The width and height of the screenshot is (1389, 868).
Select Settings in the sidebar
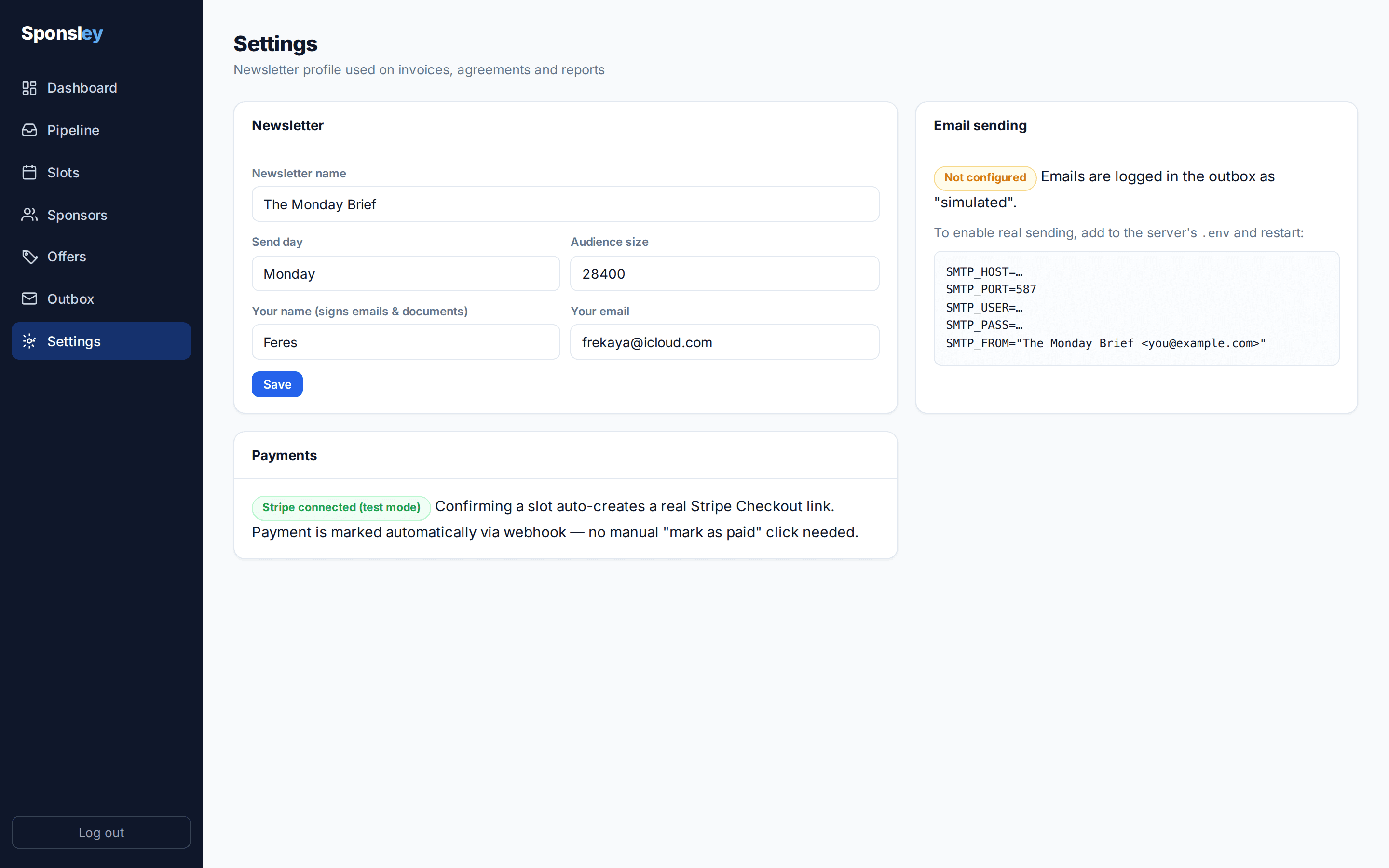coord(101,341)
